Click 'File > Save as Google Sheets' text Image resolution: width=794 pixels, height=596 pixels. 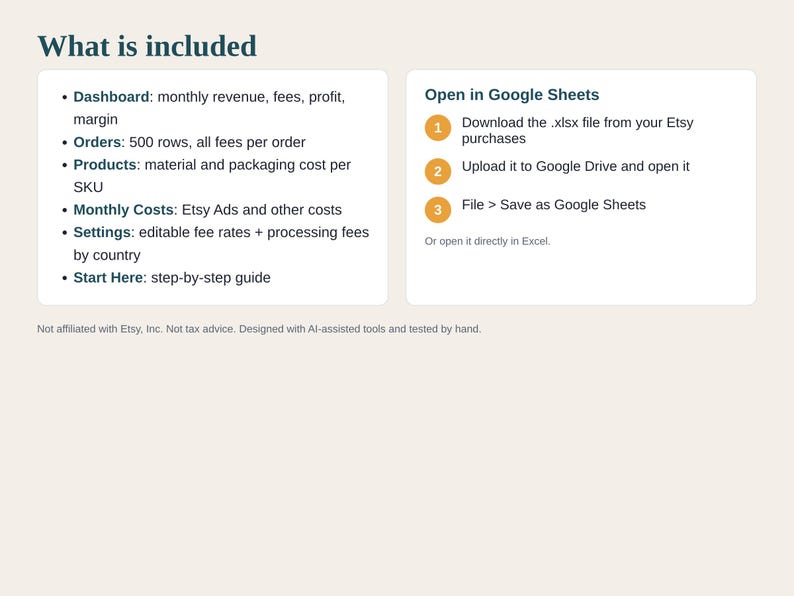554,205
